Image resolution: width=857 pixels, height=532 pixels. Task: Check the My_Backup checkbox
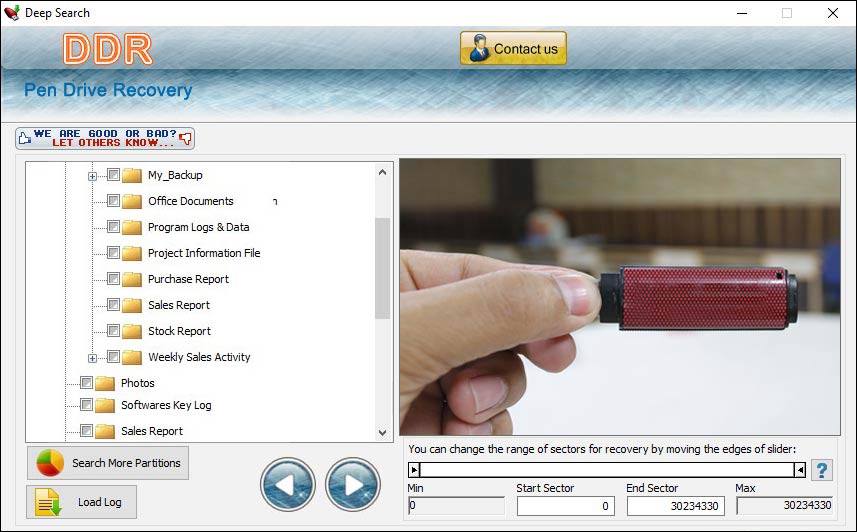click(113, 174)
